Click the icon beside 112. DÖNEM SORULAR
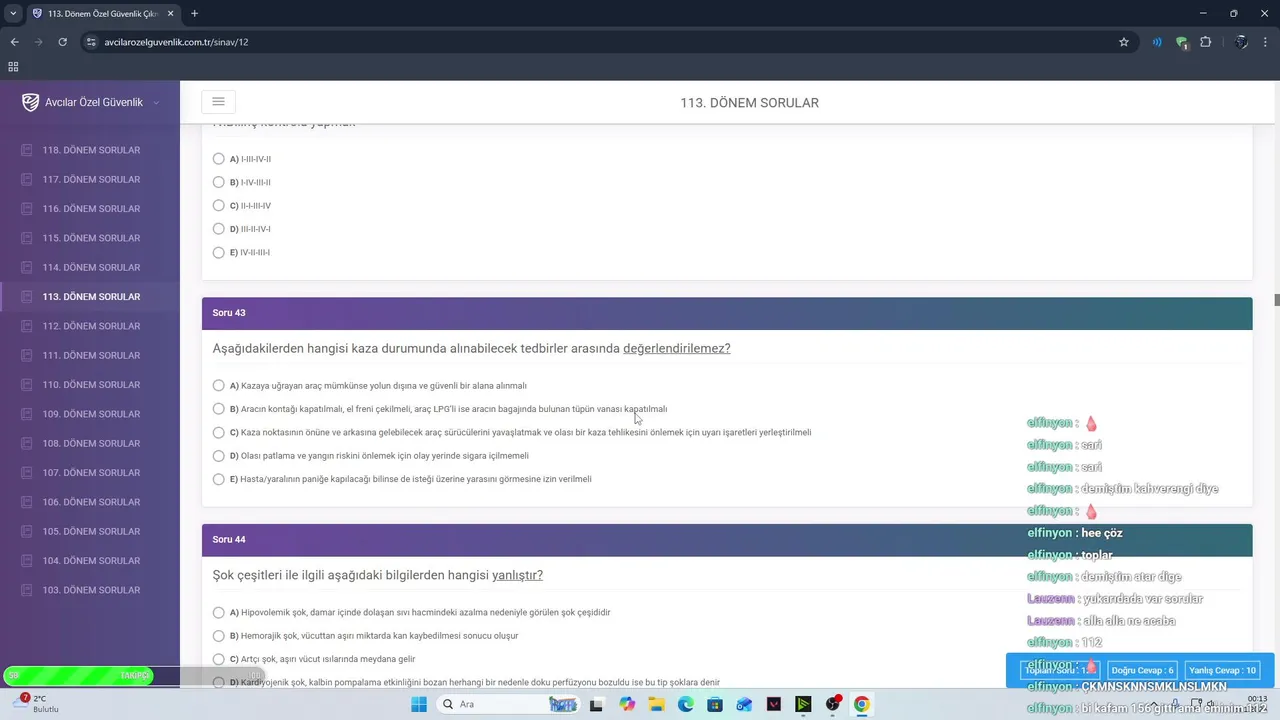This screenshot has width=1280, height=720. [x=27, y=326]
